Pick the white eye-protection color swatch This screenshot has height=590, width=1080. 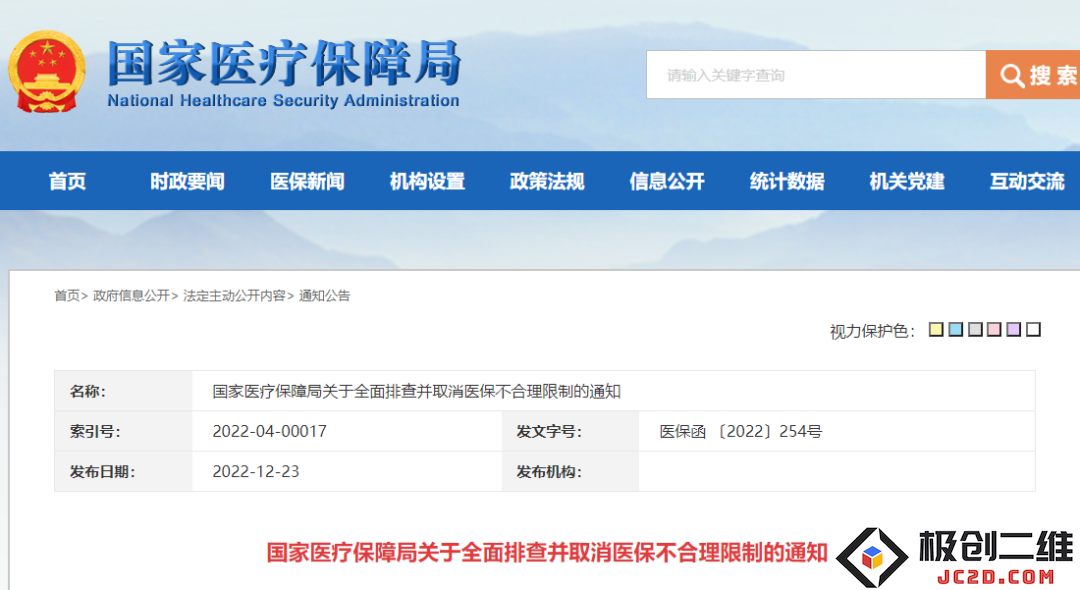[1033, 330]
